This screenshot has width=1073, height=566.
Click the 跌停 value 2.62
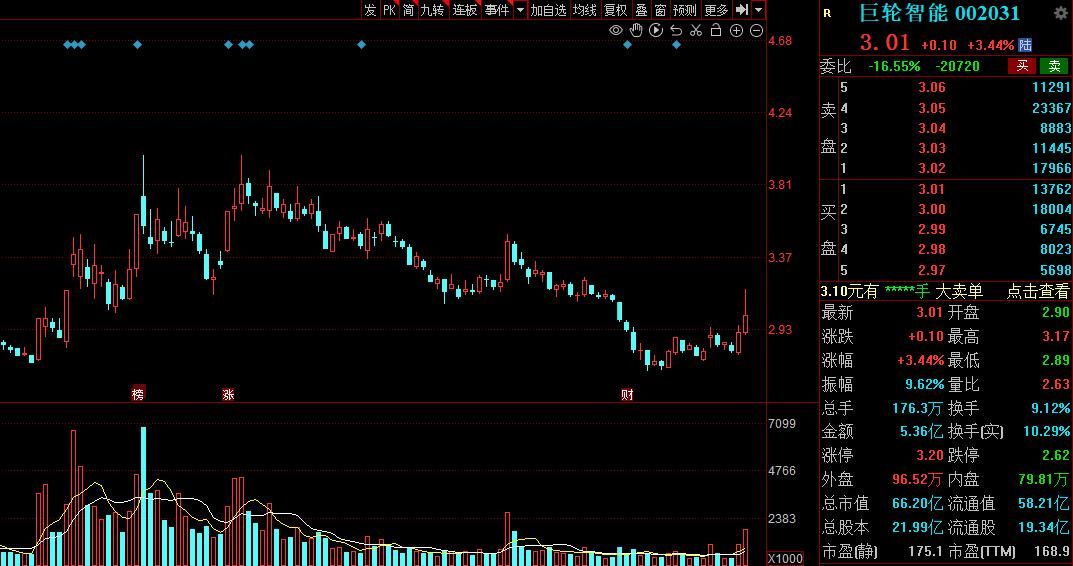click(1057, 455)
